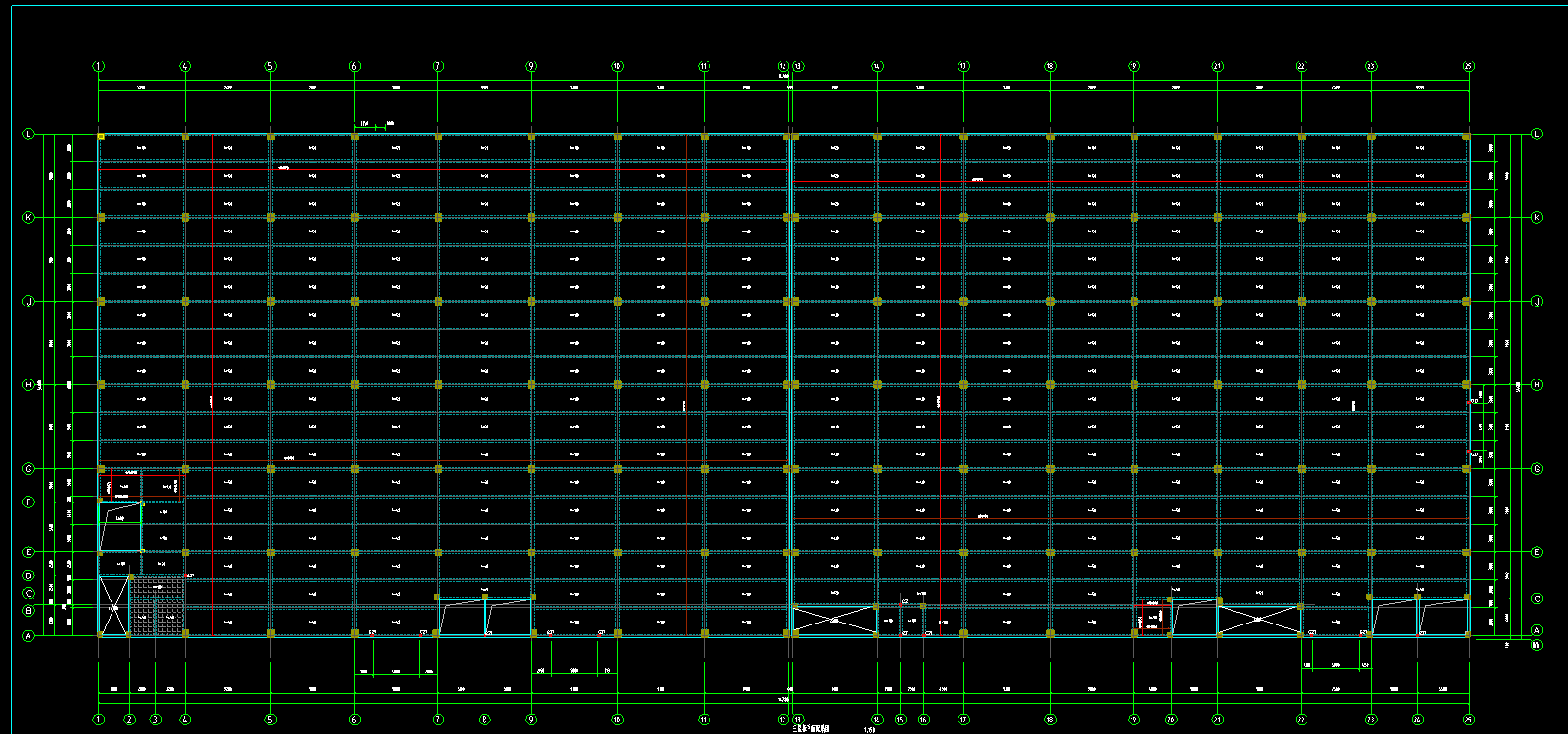Select the left-side J axis bubble
Viewport: 1568px width, 734px height.
28,302
